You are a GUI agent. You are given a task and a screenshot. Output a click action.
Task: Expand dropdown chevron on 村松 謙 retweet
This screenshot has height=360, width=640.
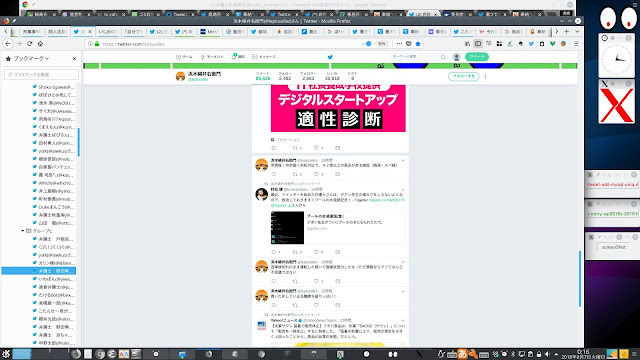coord(403,190)
